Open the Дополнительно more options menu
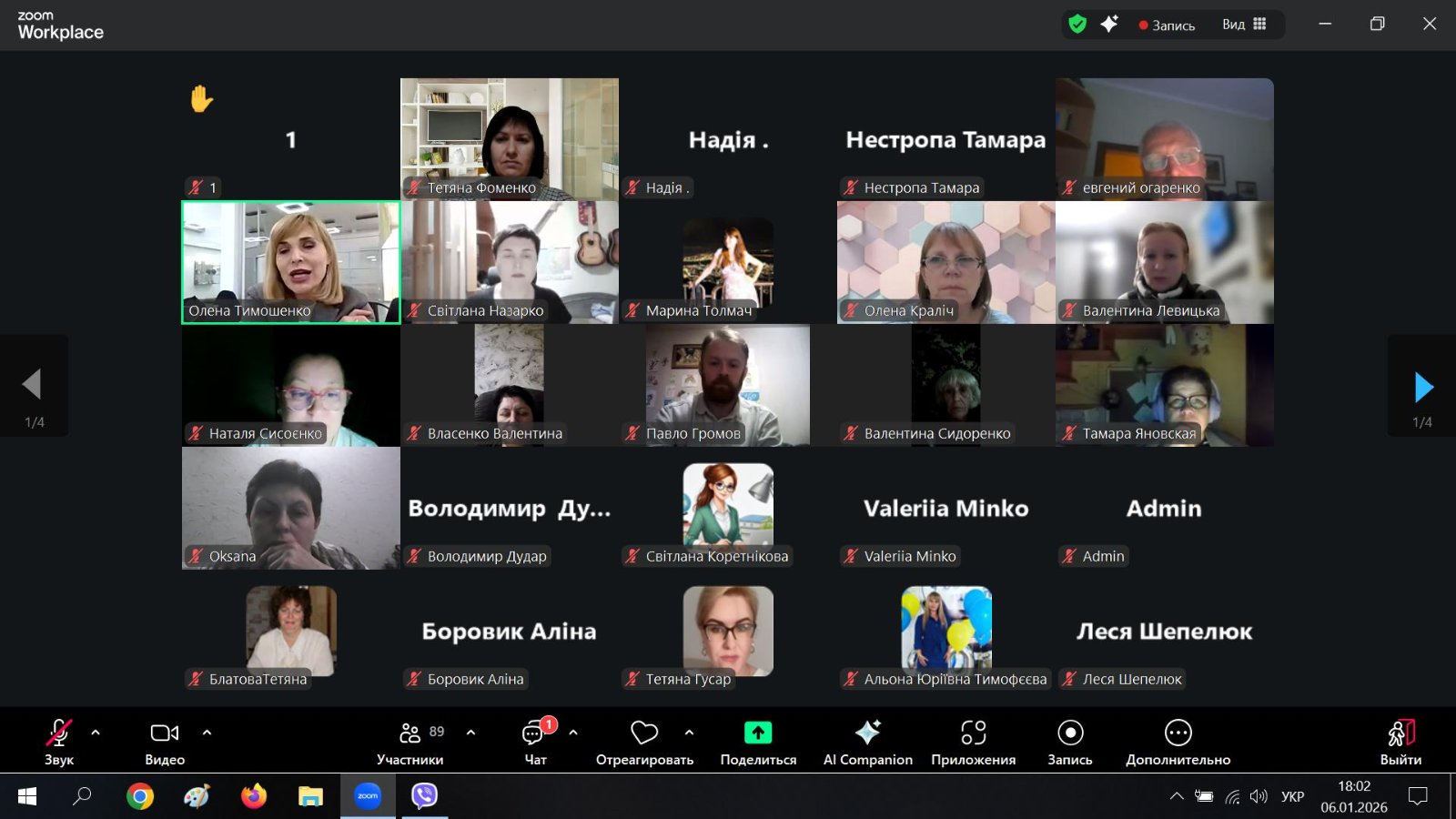 [1178, 733]
